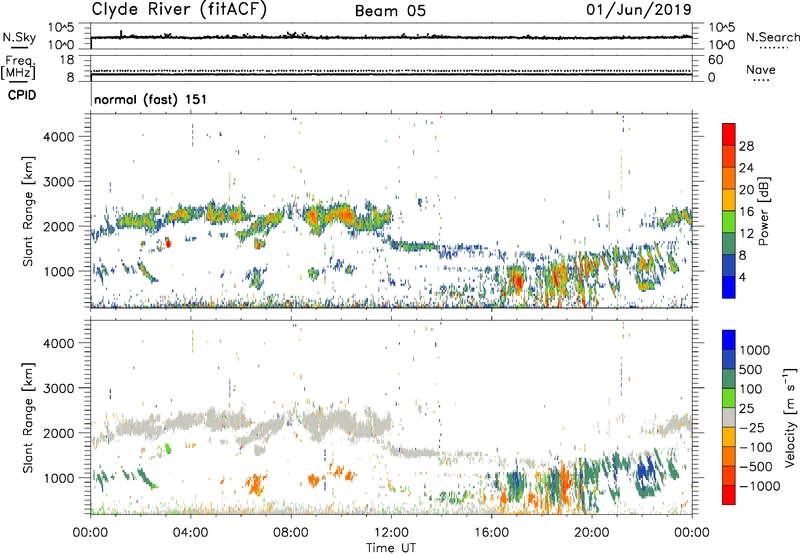Click the 3000 km tick in power panel
This screenshot has height=554, width=800.
(x=58, y=182)
